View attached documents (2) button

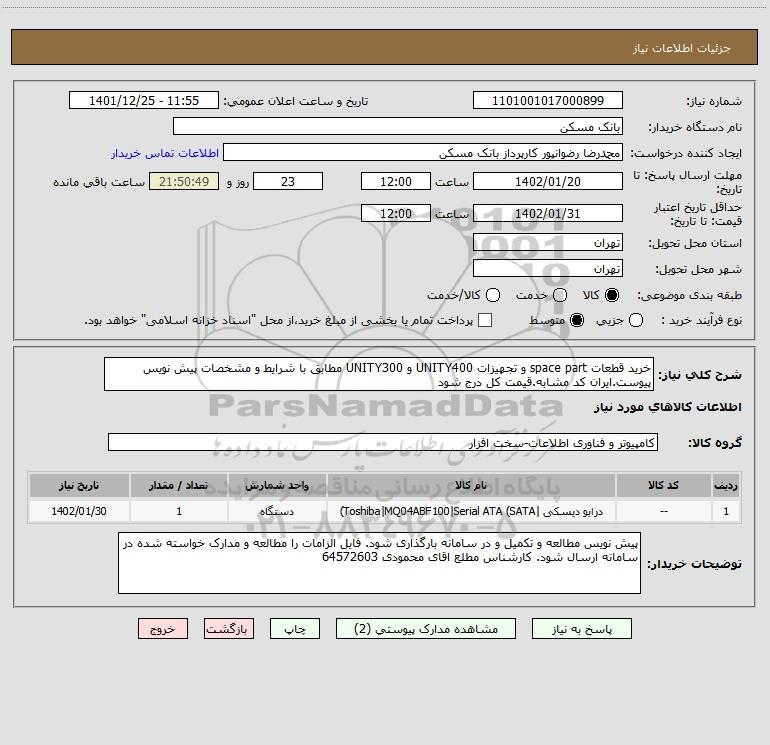coord(426,629)
